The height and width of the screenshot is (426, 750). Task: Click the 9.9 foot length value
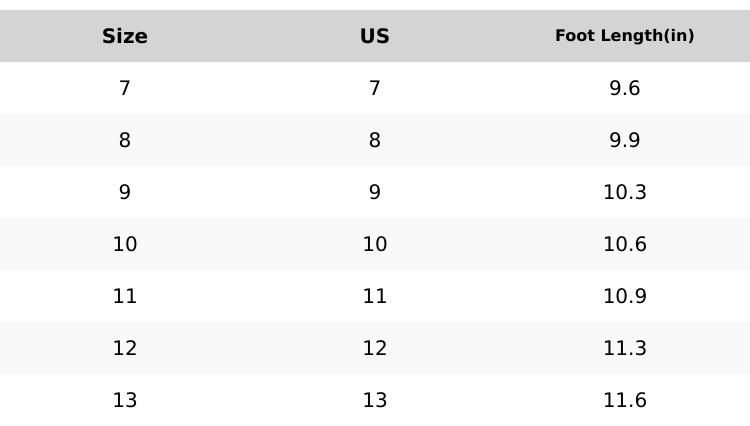pyautogui.click(x=625, y=140)
